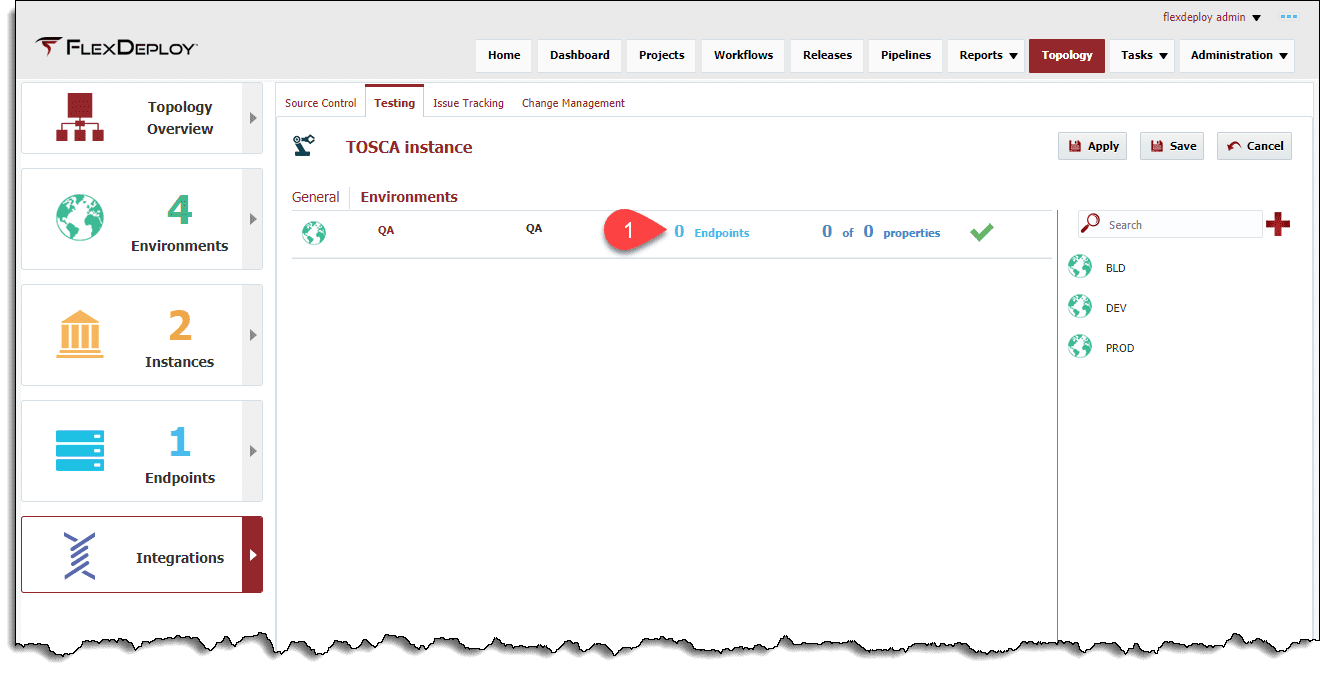Screen dimensions: 1320x678
Task: Select the PROD environment label
Action: [1120, 348]
